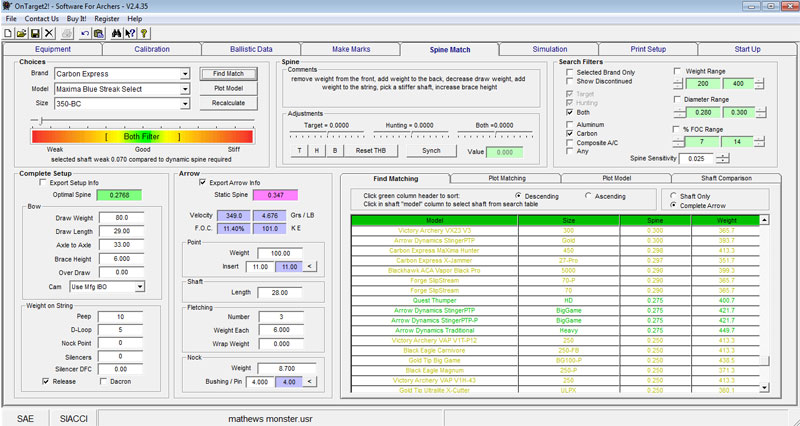
Task: Open the Plot Matching tab
Action: [x=506, y=178]
